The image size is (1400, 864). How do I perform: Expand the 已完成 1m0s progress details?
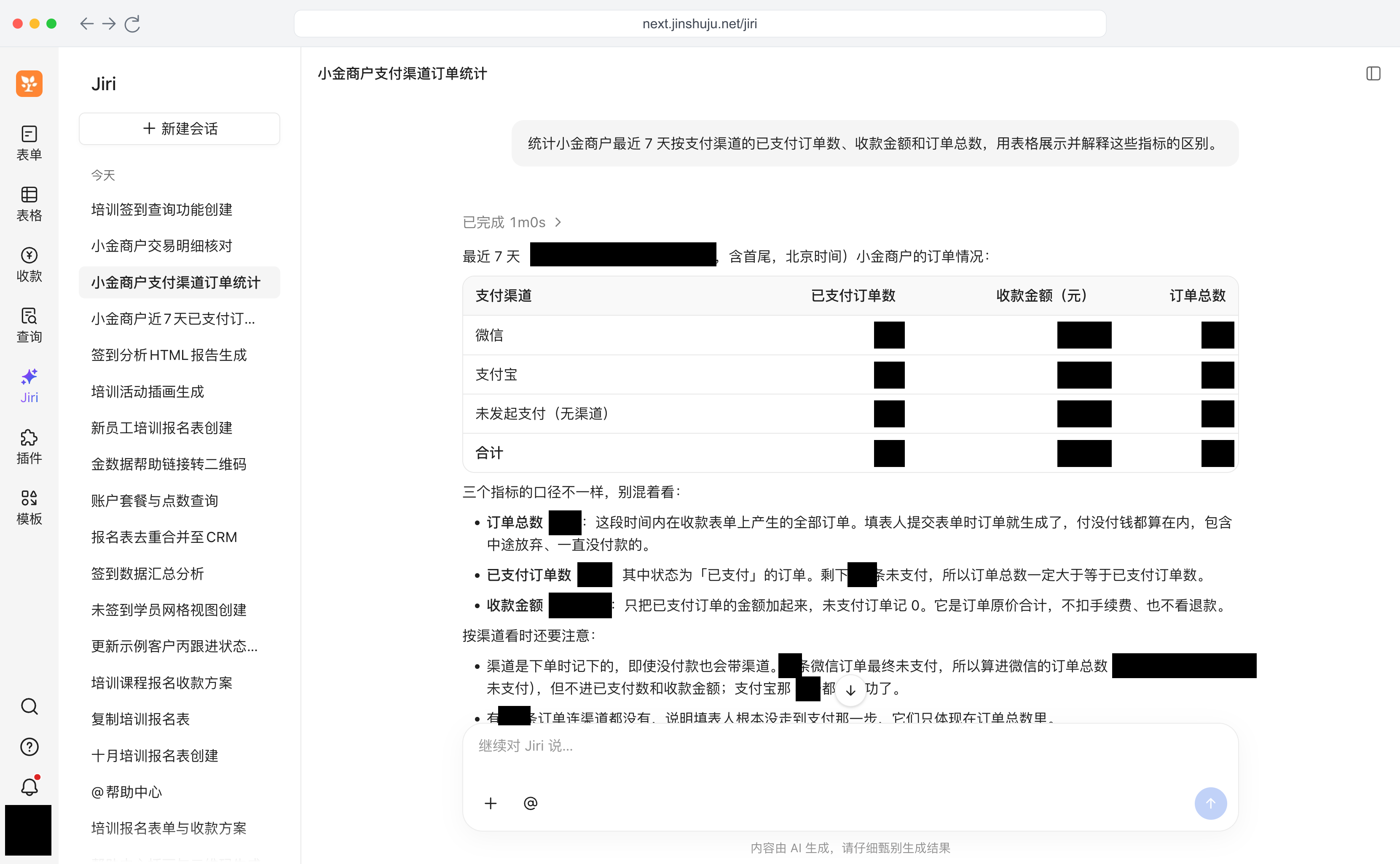pos(512,222)
